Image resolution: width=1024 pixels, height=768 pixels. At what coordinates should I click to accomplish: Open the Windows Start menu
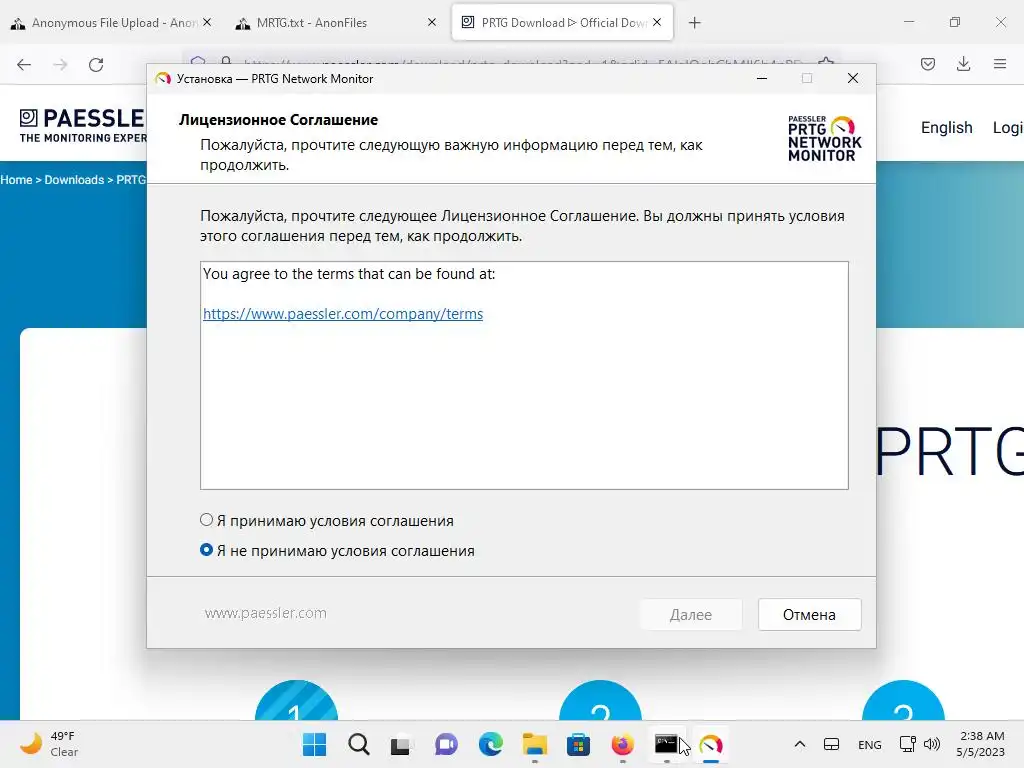point(314,744)
